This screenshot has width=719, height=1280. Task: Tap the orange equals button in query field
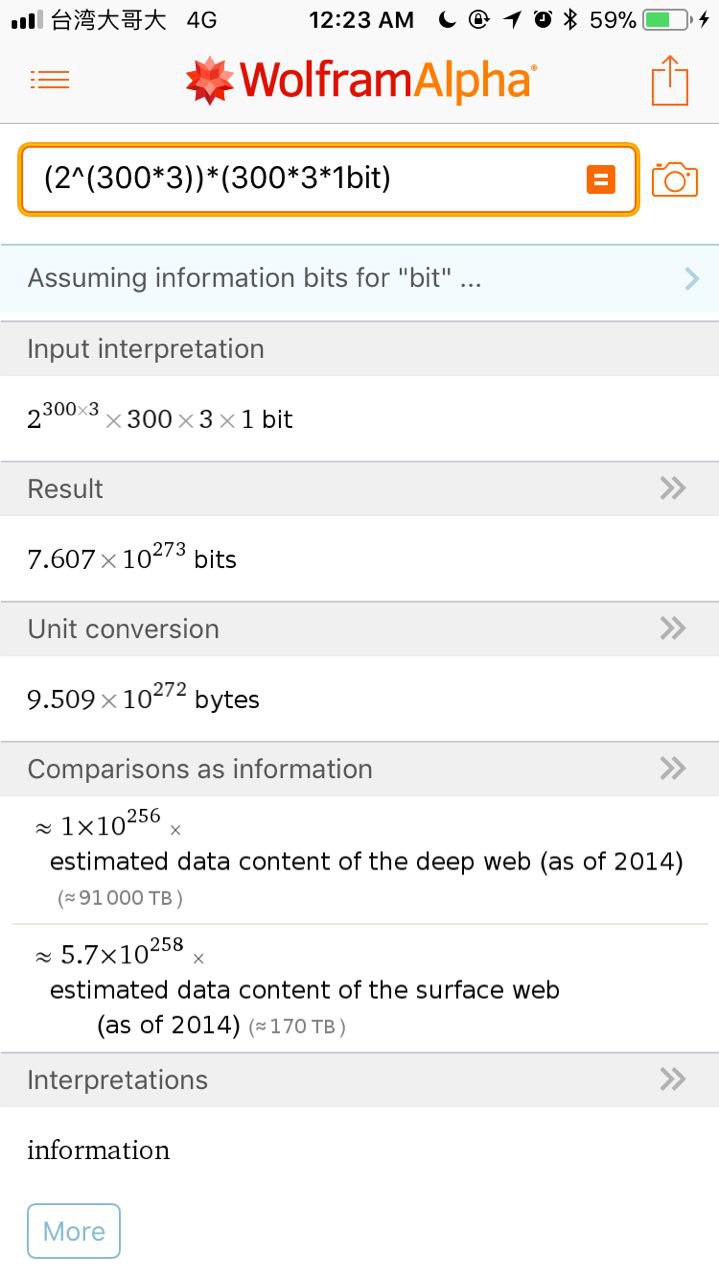[x=601, y=180]
